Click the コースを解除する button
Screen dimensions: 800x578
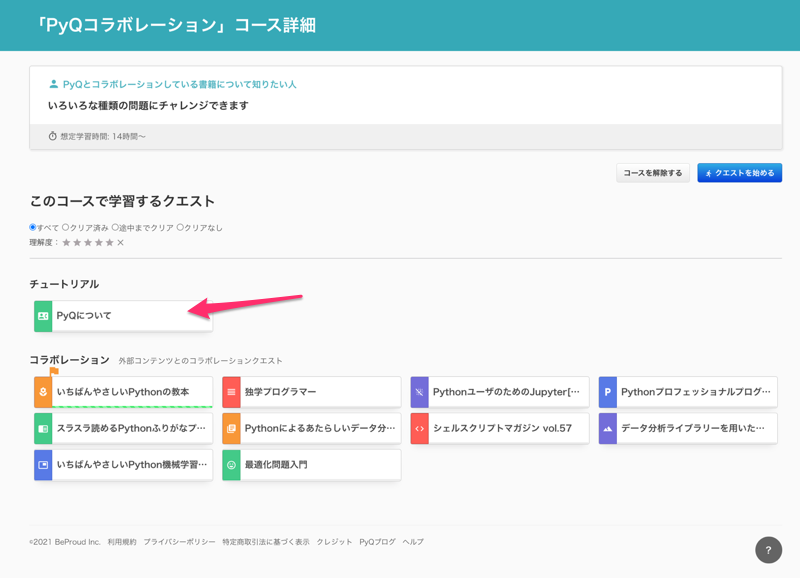tap(653, 173)
